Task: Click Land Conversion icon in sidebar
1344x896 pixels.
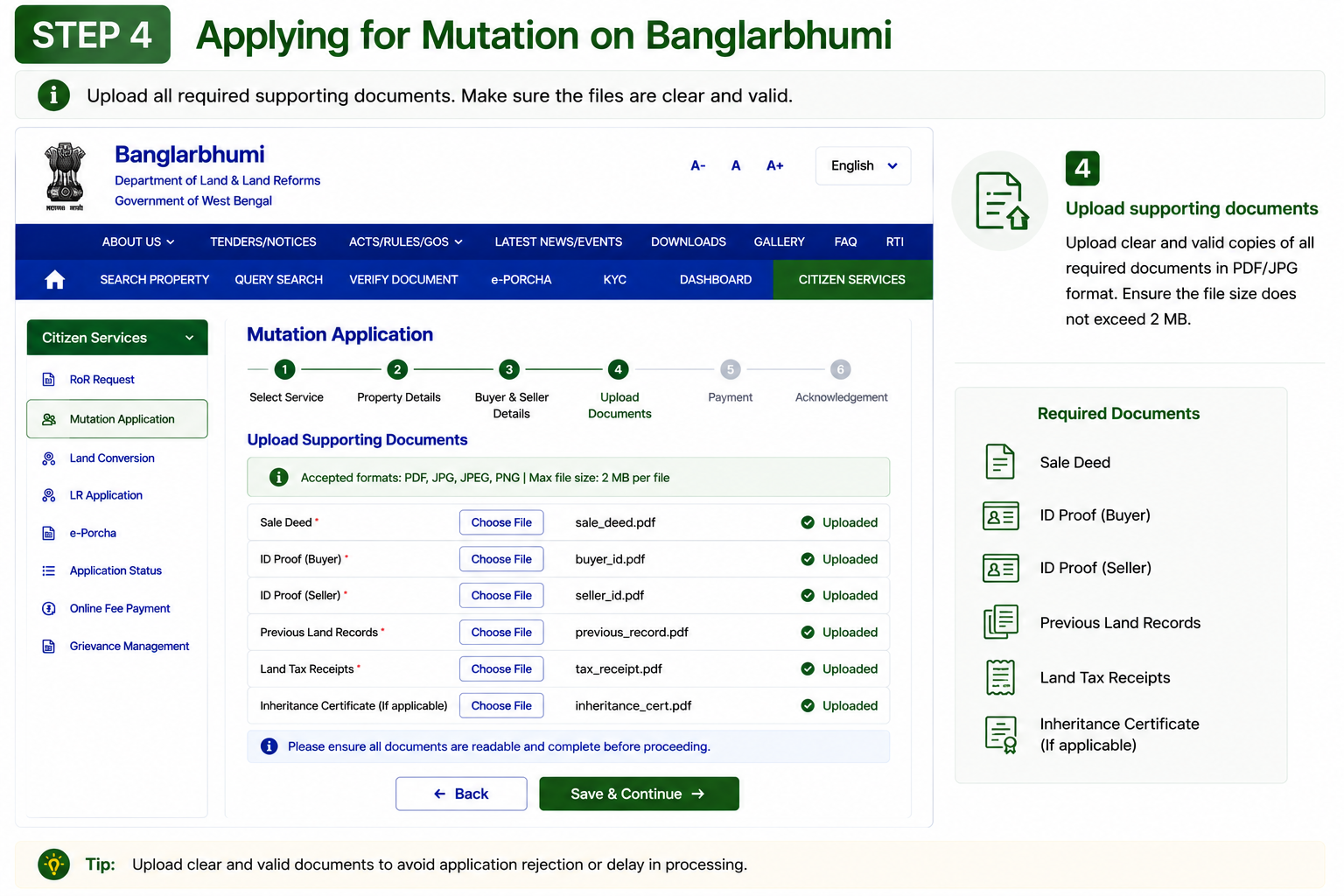Action: (49, 458)
